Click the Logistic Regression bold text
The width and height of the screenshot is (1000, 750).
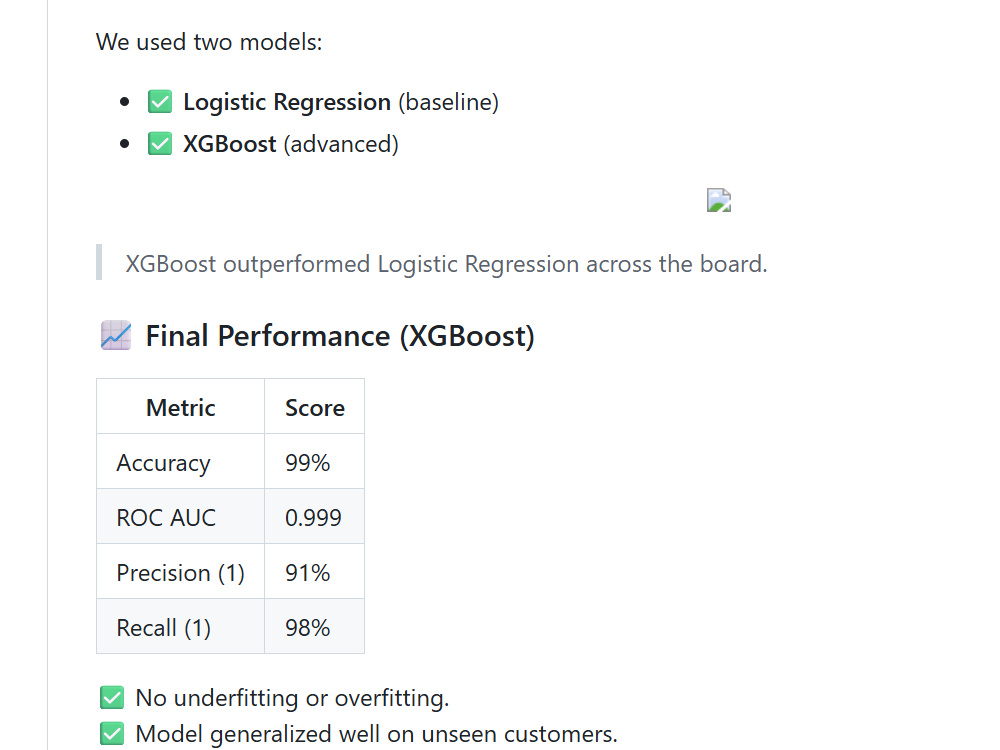point(287,102)
